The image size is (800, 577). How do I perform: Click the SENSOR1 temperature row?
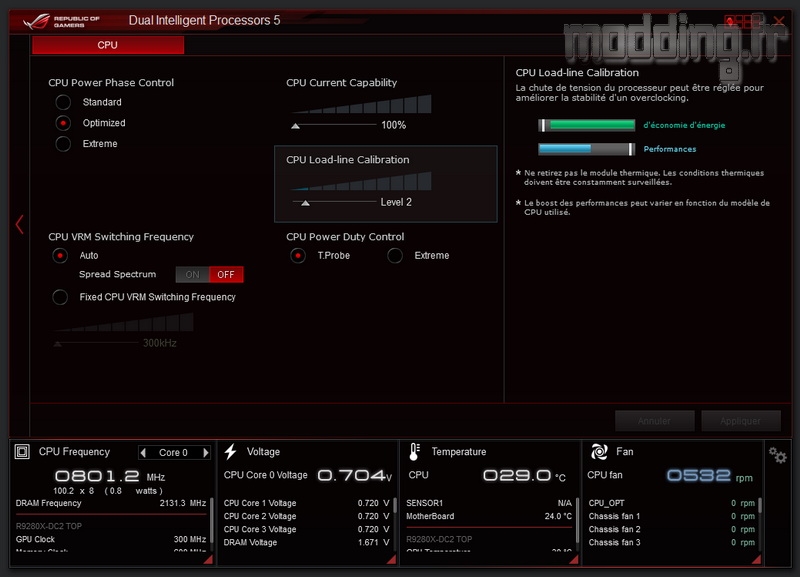point(489,503)
